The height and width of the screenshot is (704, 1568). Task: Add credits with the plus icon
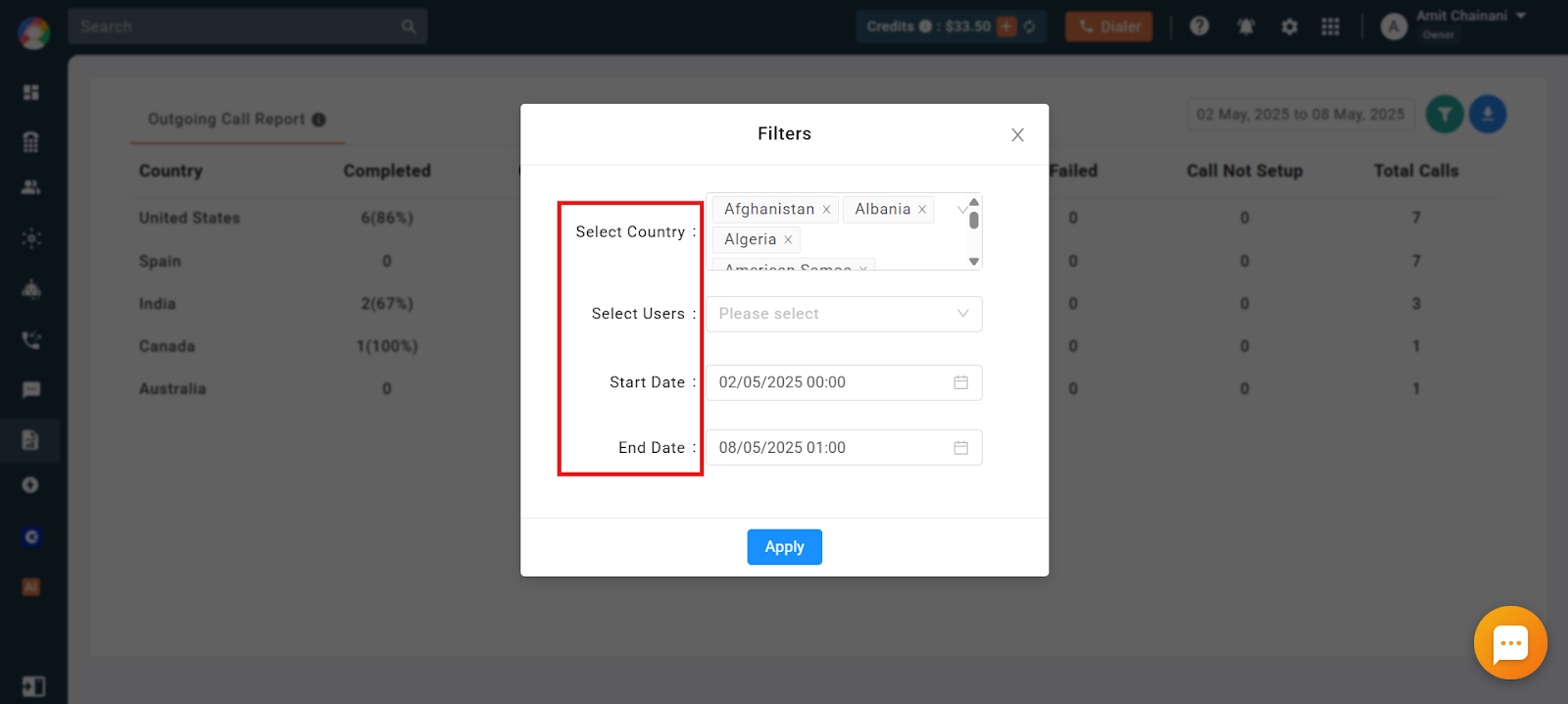click(1006, 26)
